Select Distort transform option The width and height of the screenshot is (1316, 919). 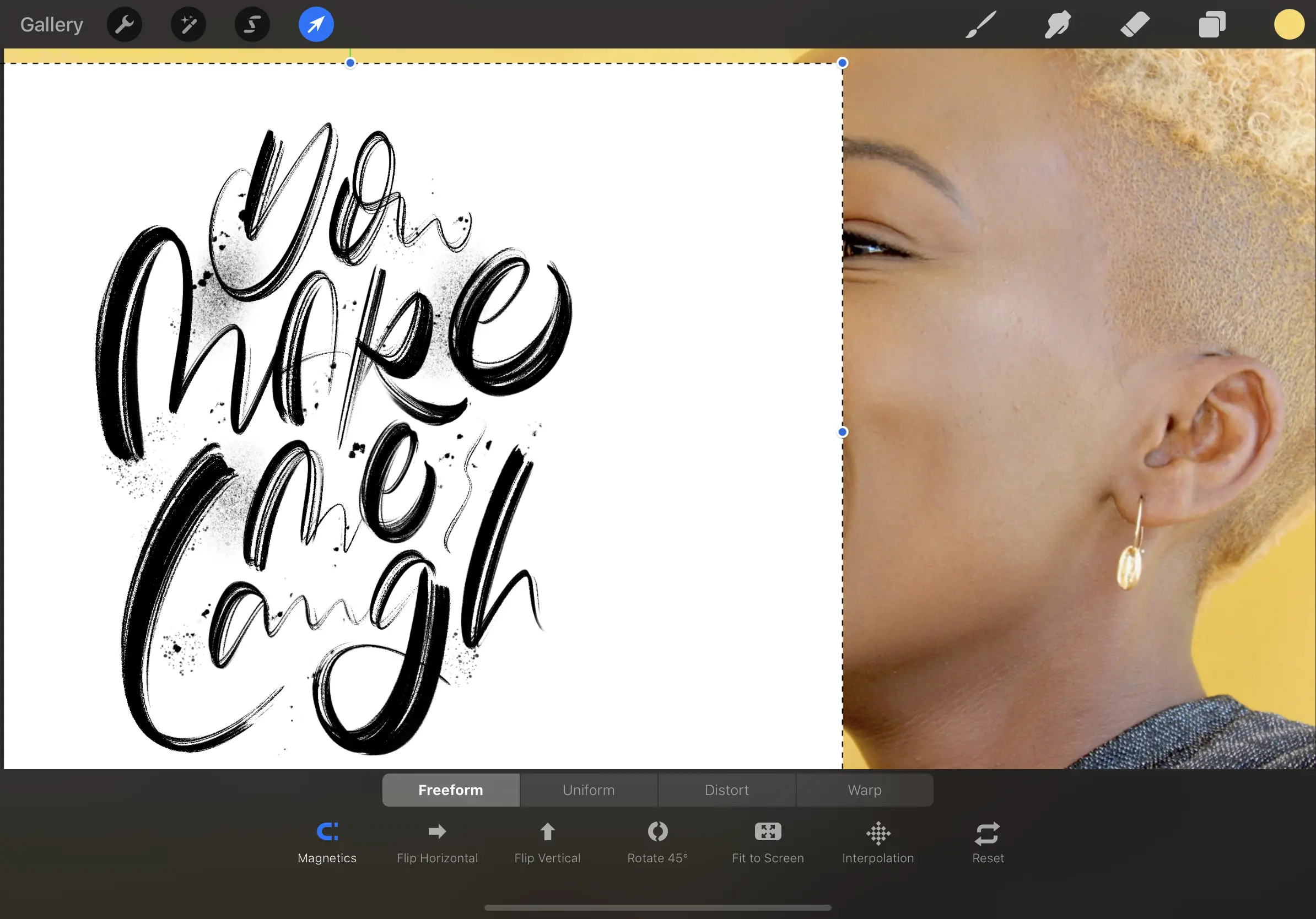click(x=726, y=790)
